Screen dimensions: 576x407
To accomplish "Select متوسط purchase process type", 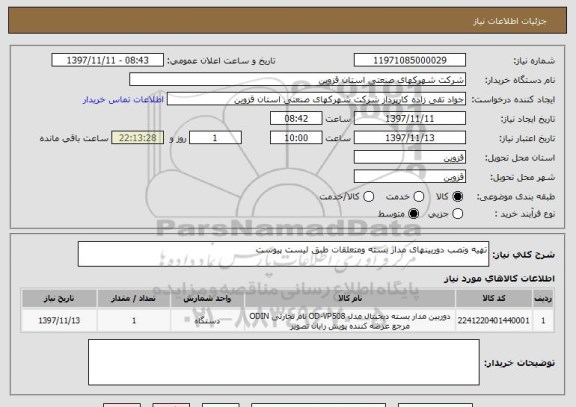I will (414, 213).
